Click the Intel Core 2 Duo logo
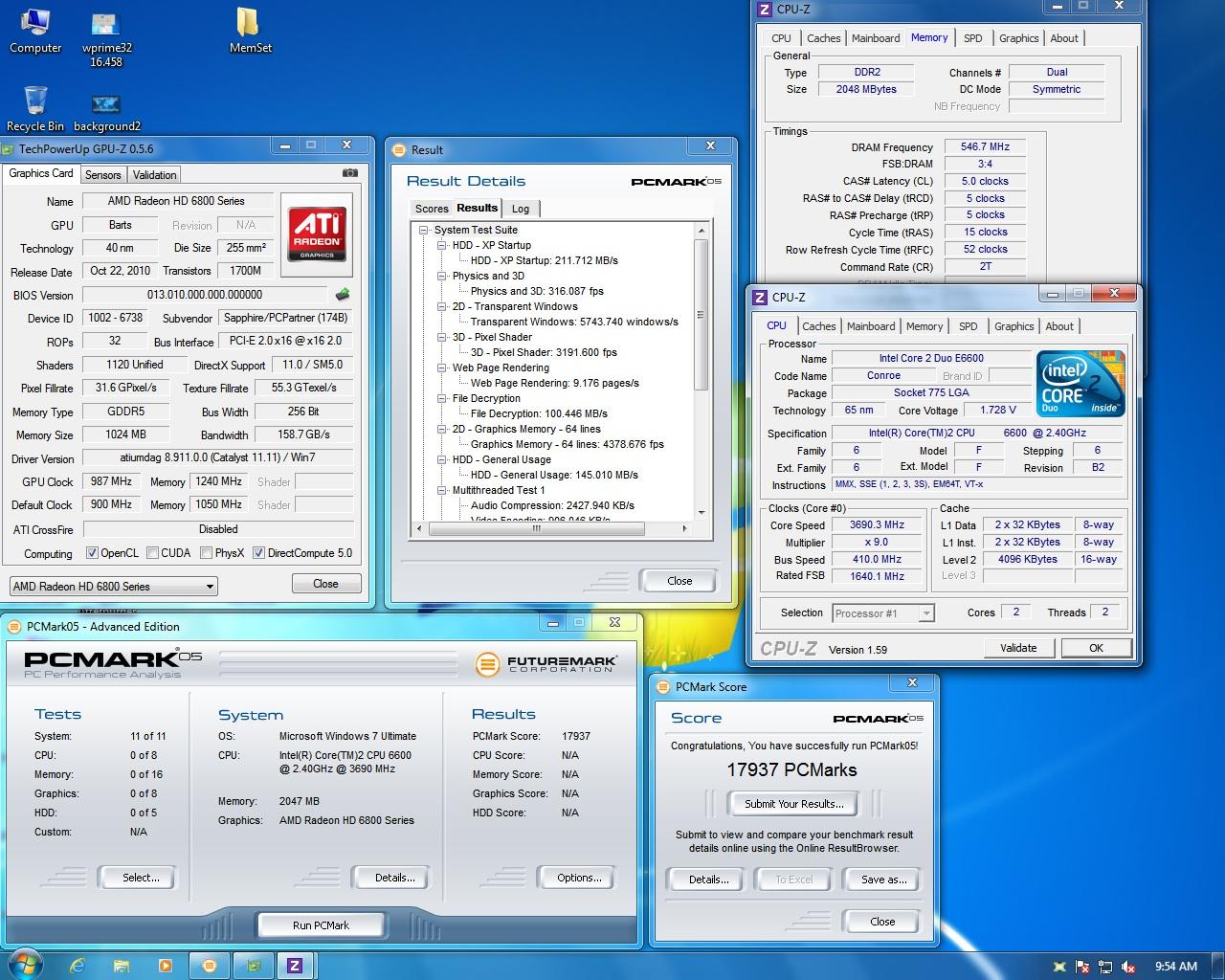Viewport: 1225px width, 980px height. [1080, 383]
